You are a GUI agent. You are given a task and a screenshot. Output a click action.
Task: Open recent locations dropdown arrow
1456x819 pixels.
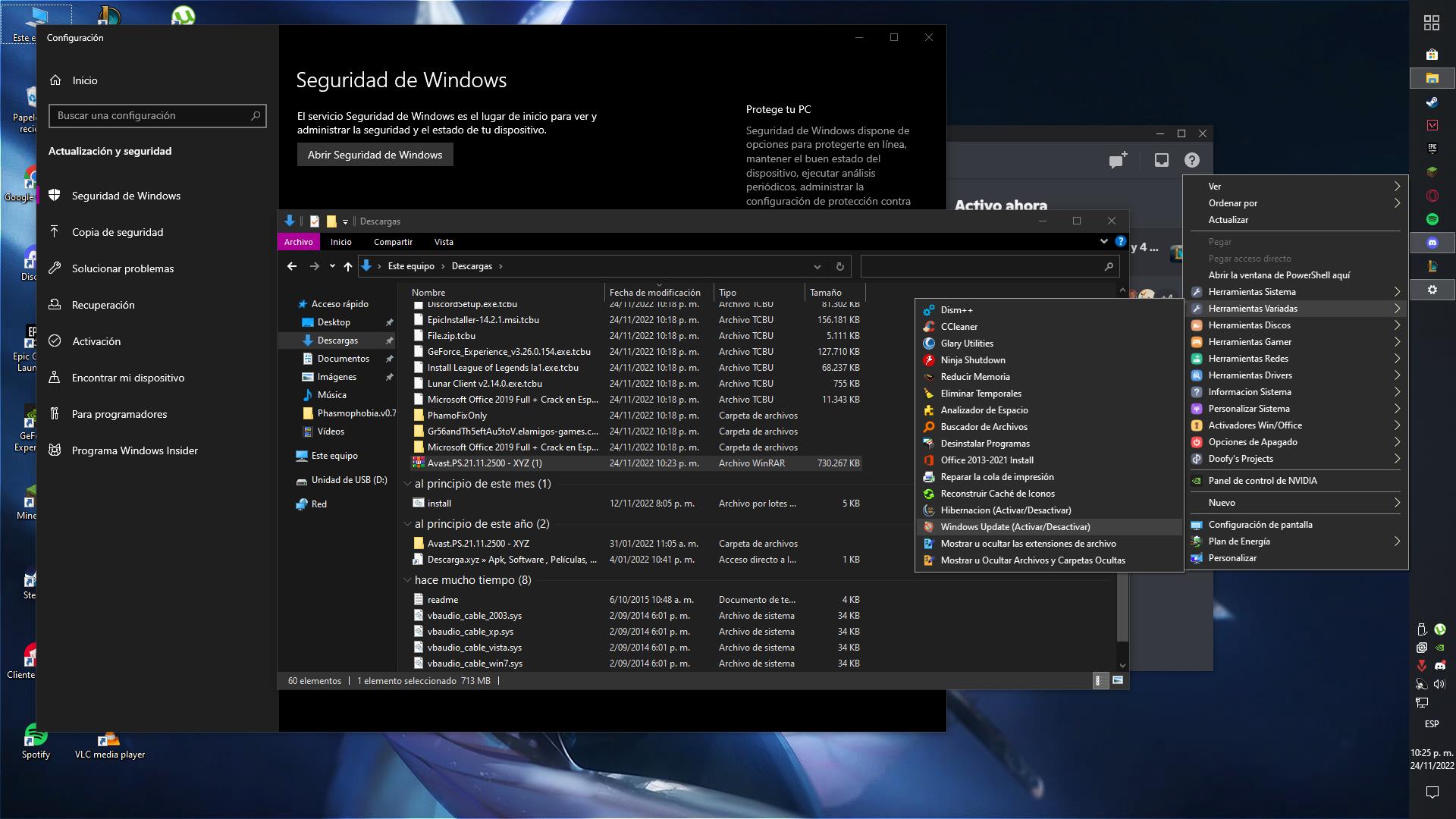[x=332, y=266]
